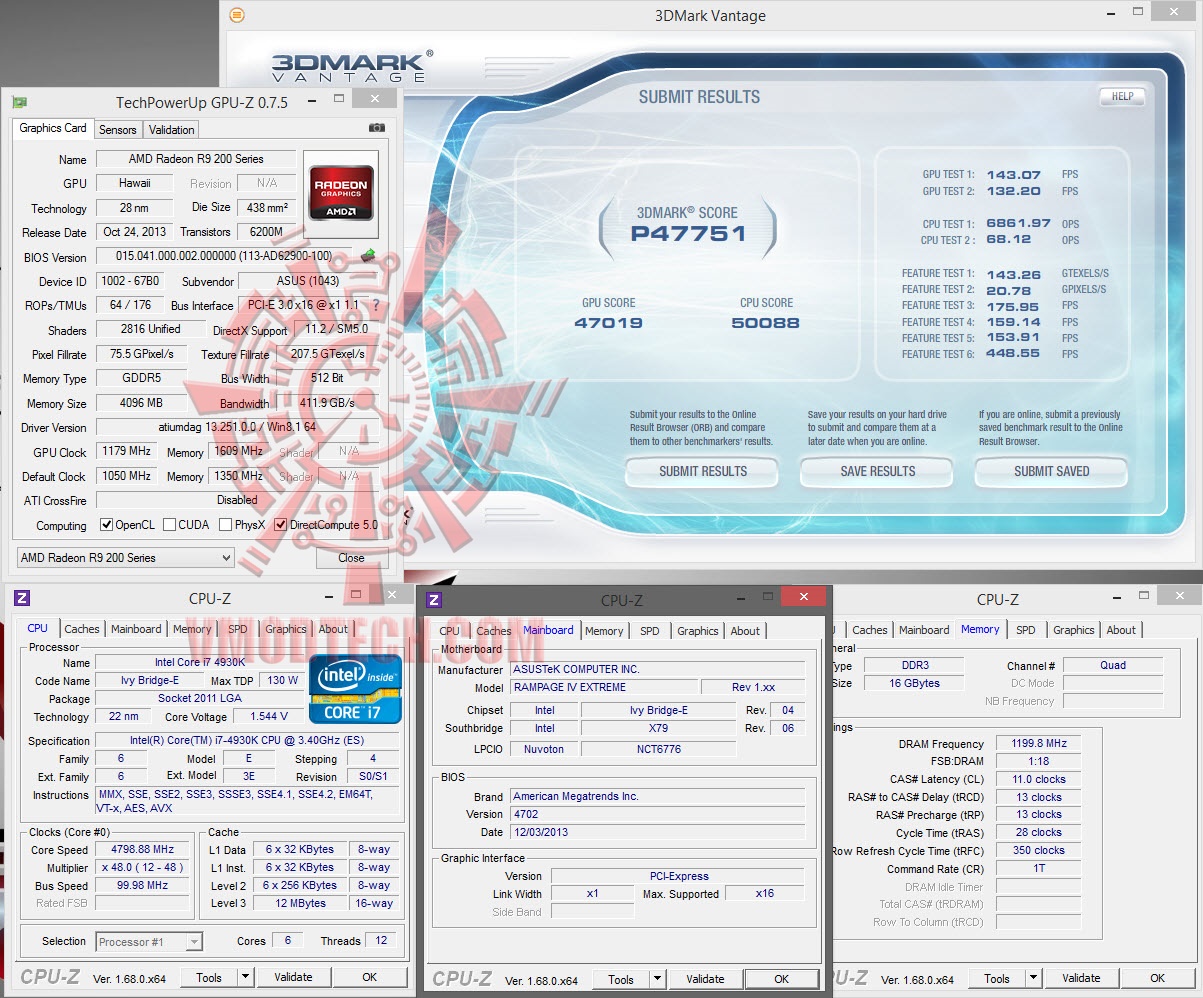Open the AMD Radeon R9 200 Series dropdown

[x=126, y=558]
